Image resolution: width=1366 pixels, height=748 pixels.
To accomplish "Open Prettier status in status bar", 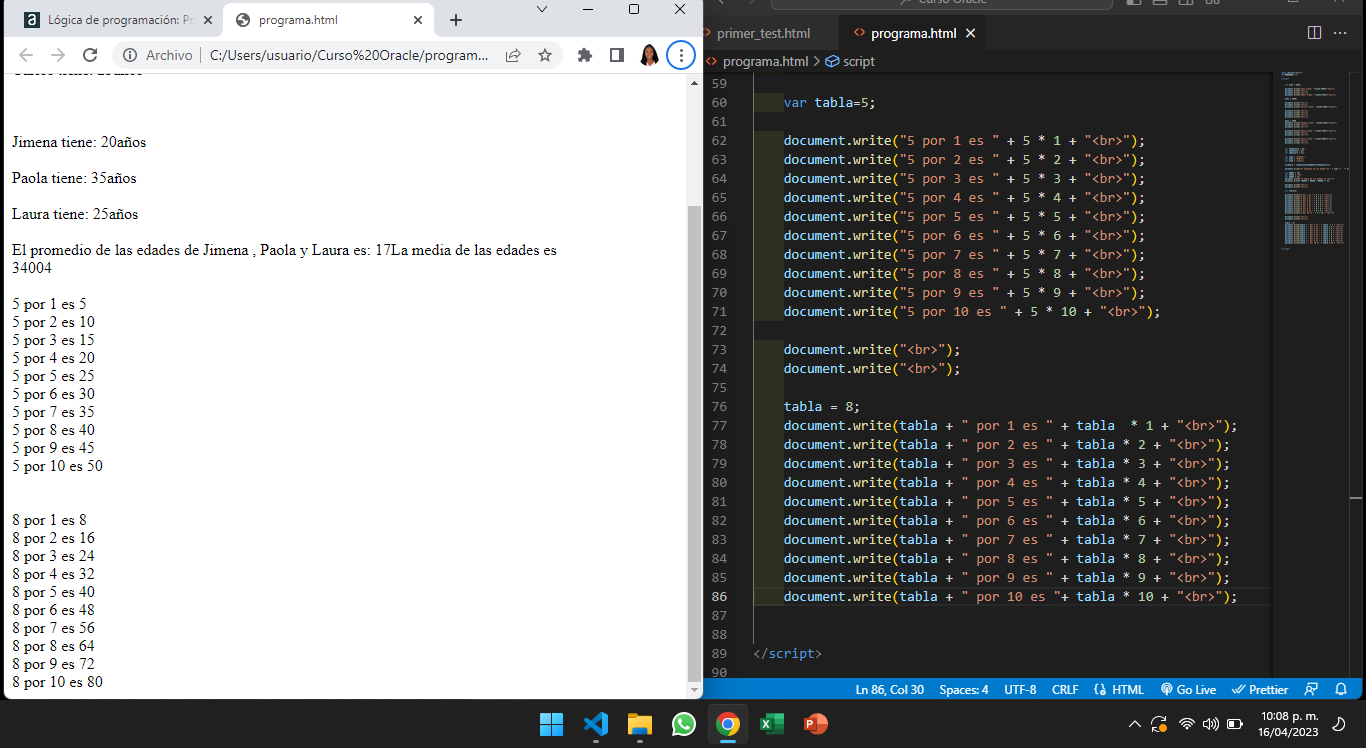I will click(x=1260, y=689).
